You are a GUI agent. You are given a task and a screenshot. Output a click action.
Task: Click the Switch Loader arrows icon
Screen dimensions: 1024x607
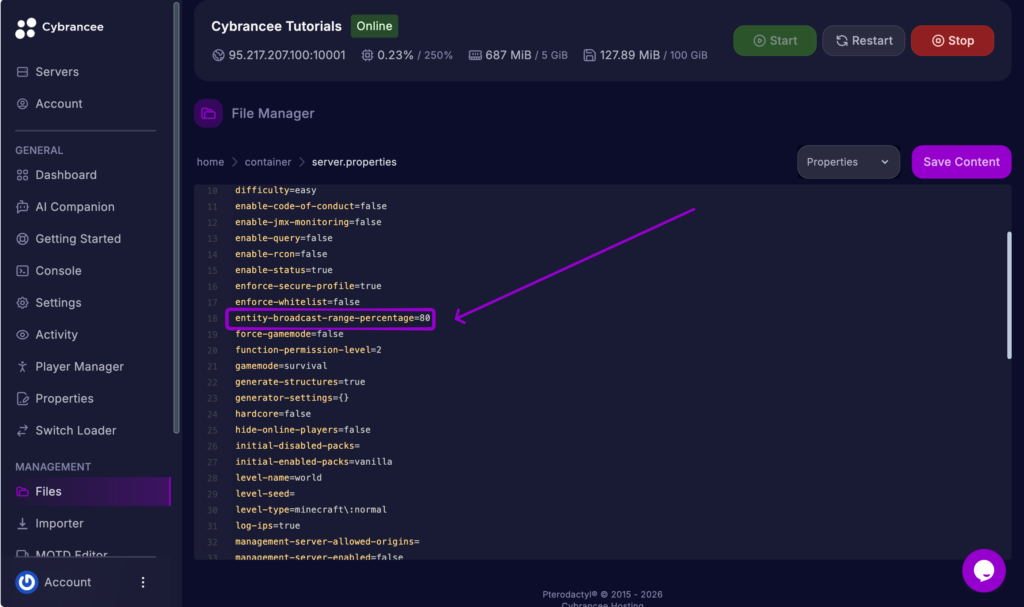click(x=22, y=431)
